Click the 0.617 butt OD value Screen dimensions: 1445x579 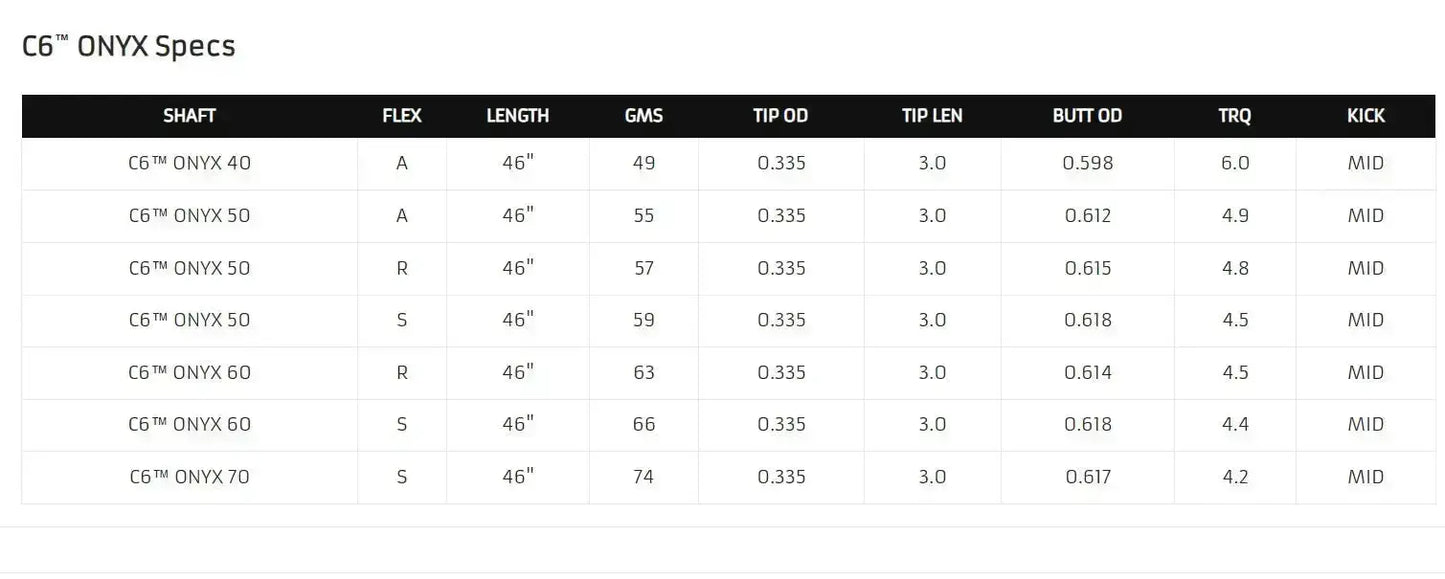pyautogui.click(x=1087, y=477)
